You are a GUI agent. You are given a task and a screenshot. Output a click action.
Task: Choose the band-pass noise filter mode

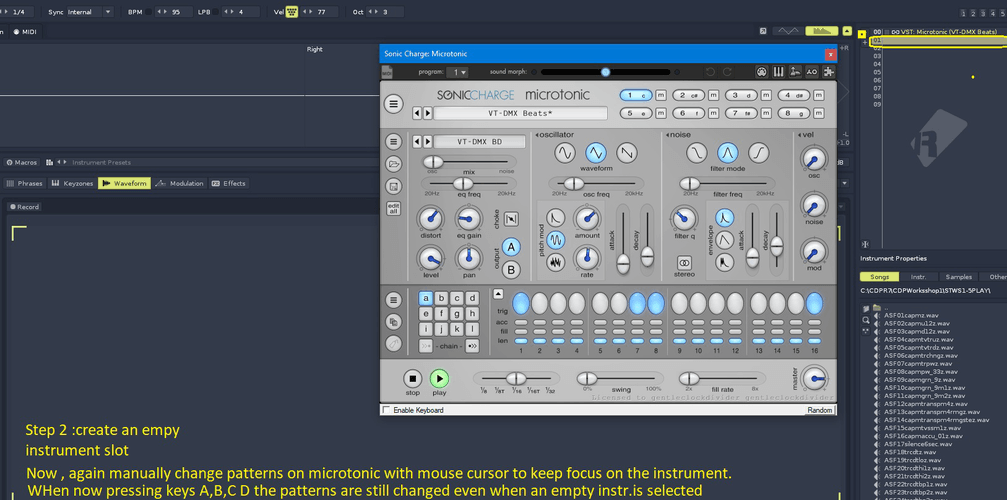pos(728,153)
